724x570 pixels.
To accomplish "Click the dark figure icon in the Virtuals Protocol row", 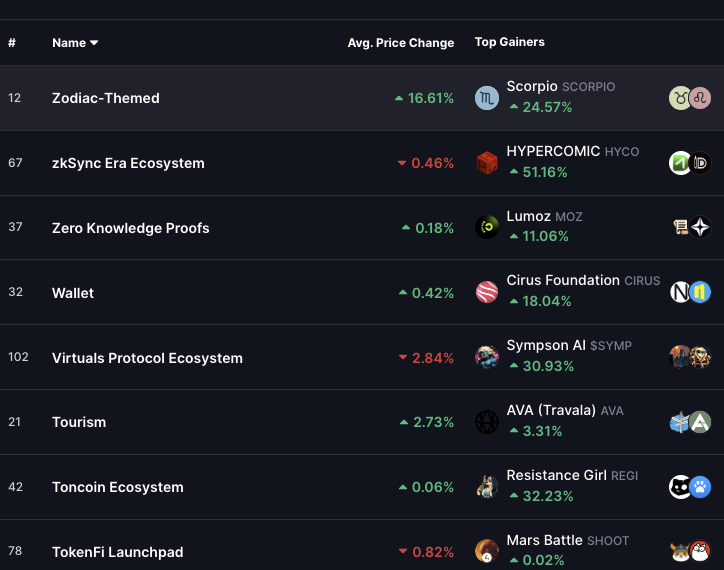I will [680, 357].
